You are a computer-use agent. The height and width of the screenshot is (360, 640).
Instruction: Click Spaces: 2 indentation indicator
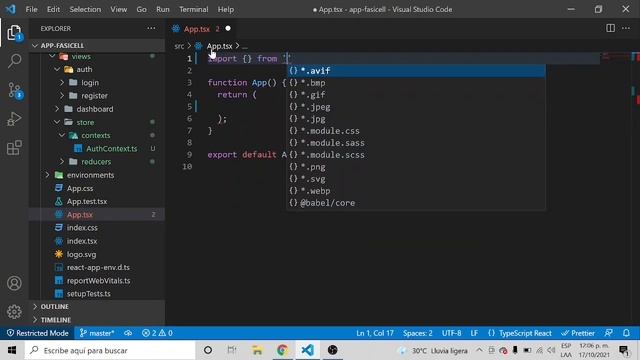coord(418,333)
